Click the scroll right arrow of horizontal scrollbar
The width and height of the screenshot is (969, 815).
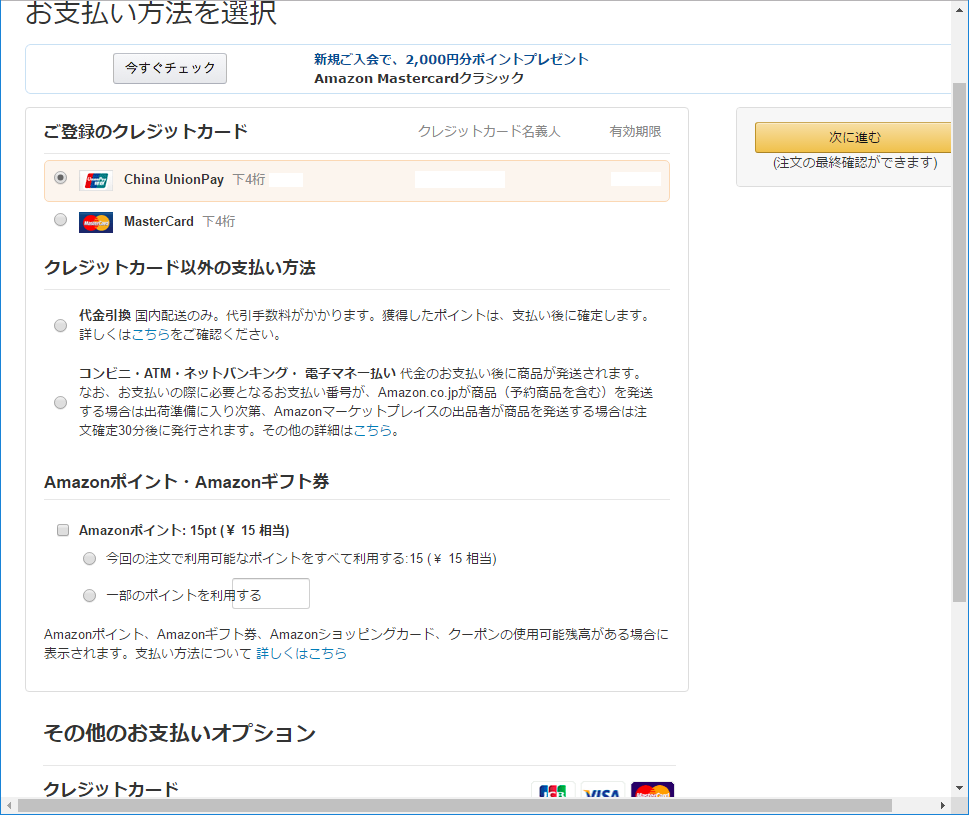(x=942, y=806)
